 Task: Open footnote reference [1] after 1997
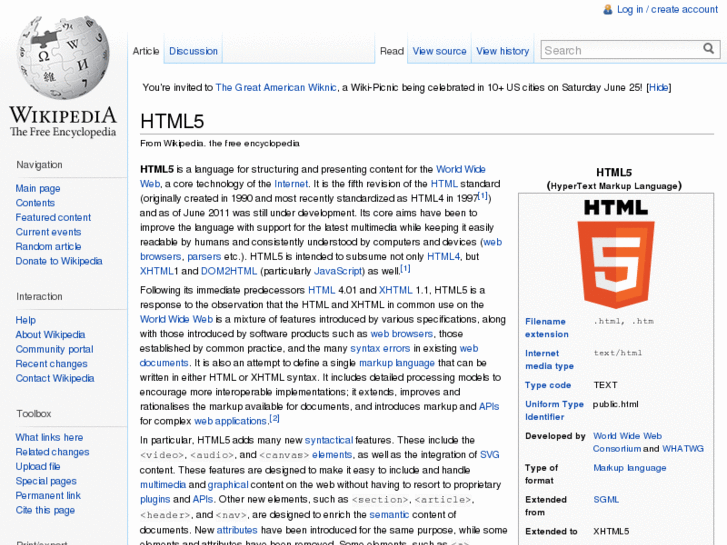(483, 196)
